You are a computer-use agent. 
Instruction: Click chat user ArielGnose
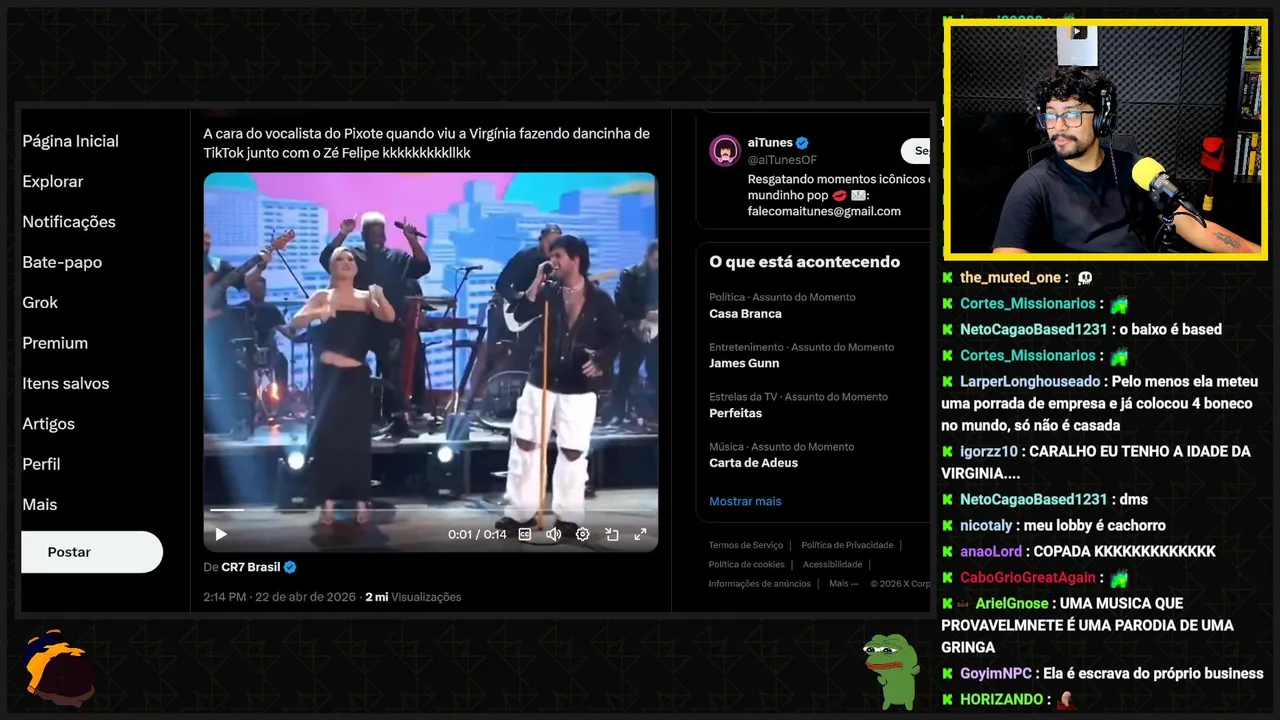pos(1012,604)
